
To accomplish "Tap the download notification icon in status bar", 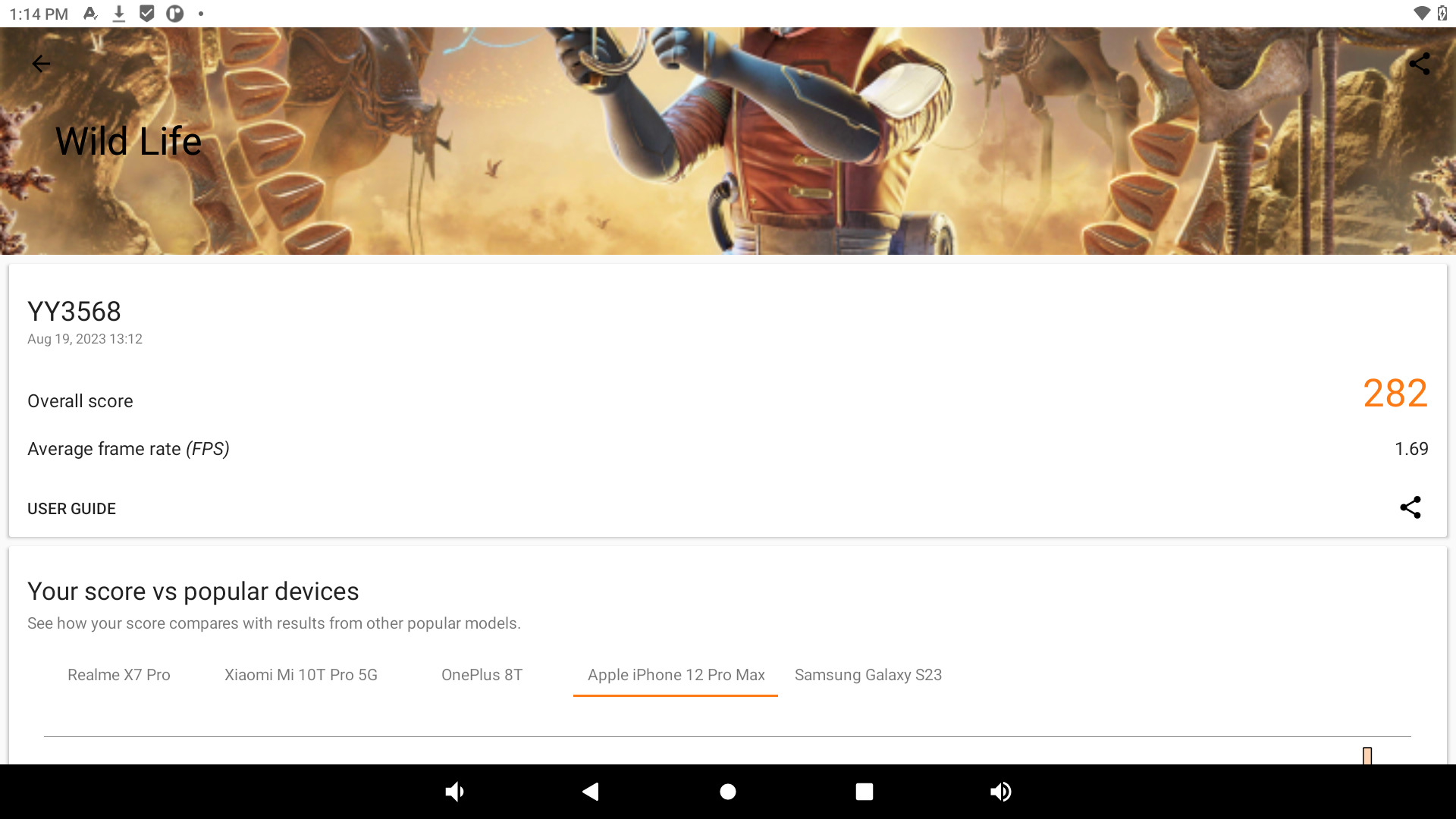I will pos(119,14).
